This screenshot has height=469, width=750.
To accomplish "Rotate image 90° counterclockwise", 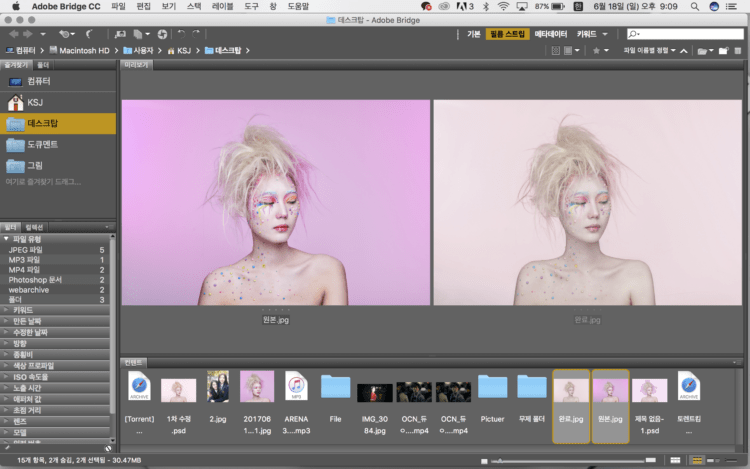I will coord(182,33).
